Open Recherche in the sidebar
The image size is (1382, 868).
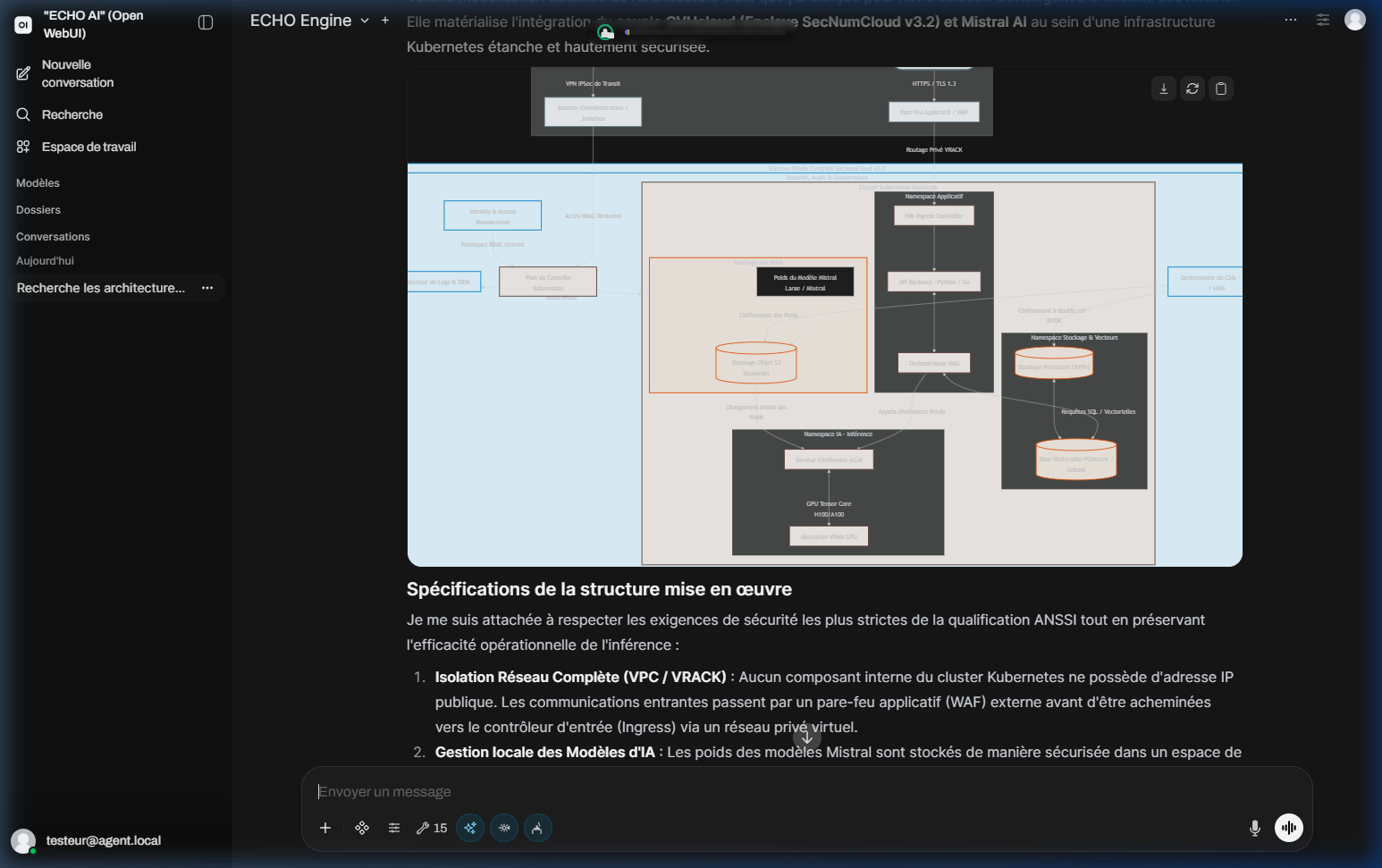(116, 114)
